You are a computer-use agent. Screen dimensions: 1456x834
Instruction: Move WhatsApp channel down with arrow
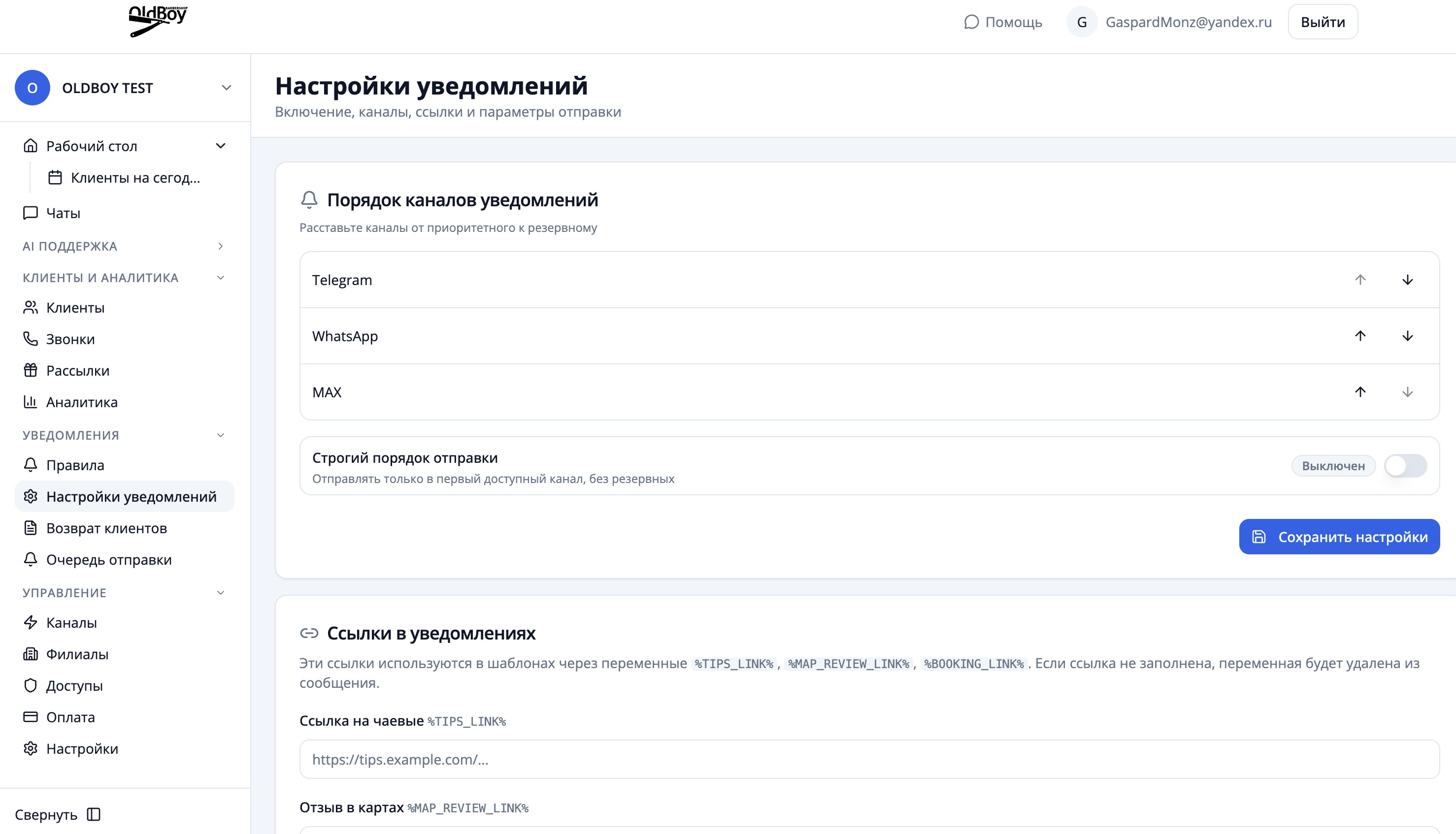(1407, 336)
